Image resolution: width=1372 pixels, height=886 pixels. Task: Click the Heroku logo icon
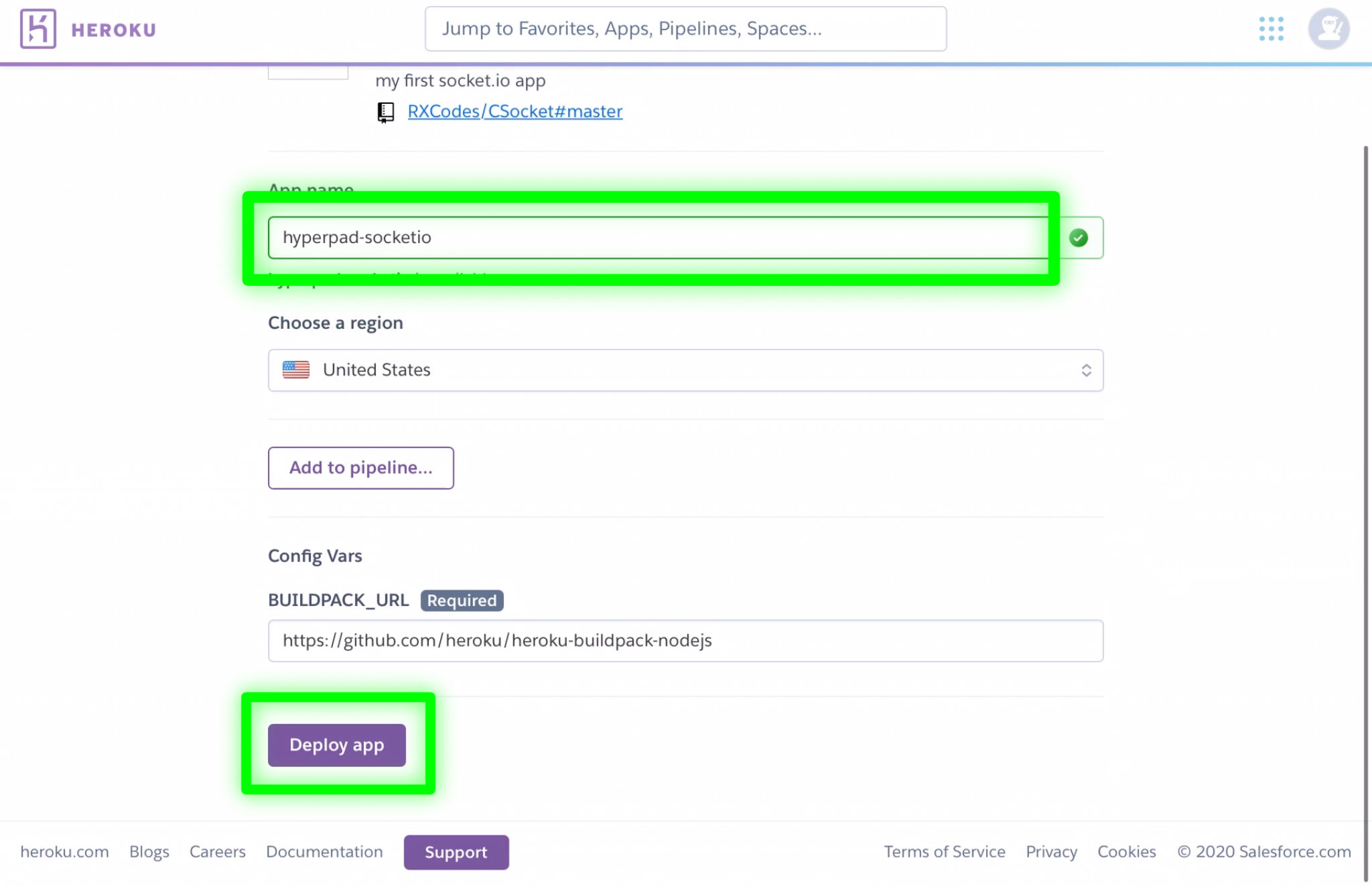click(38, 29)
